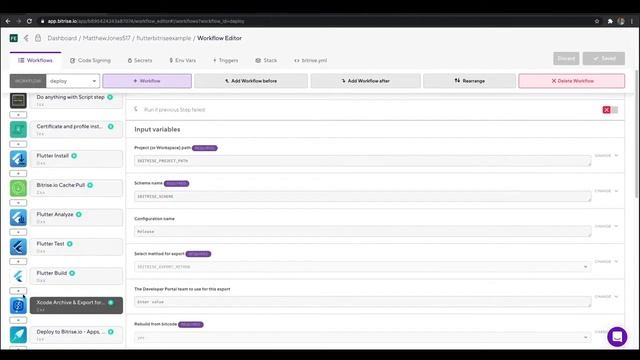Select the Bitrise.io Cache:Pull step icon
Image resolution: width=640 pixels, height=360 pixels.
[18, 188]
